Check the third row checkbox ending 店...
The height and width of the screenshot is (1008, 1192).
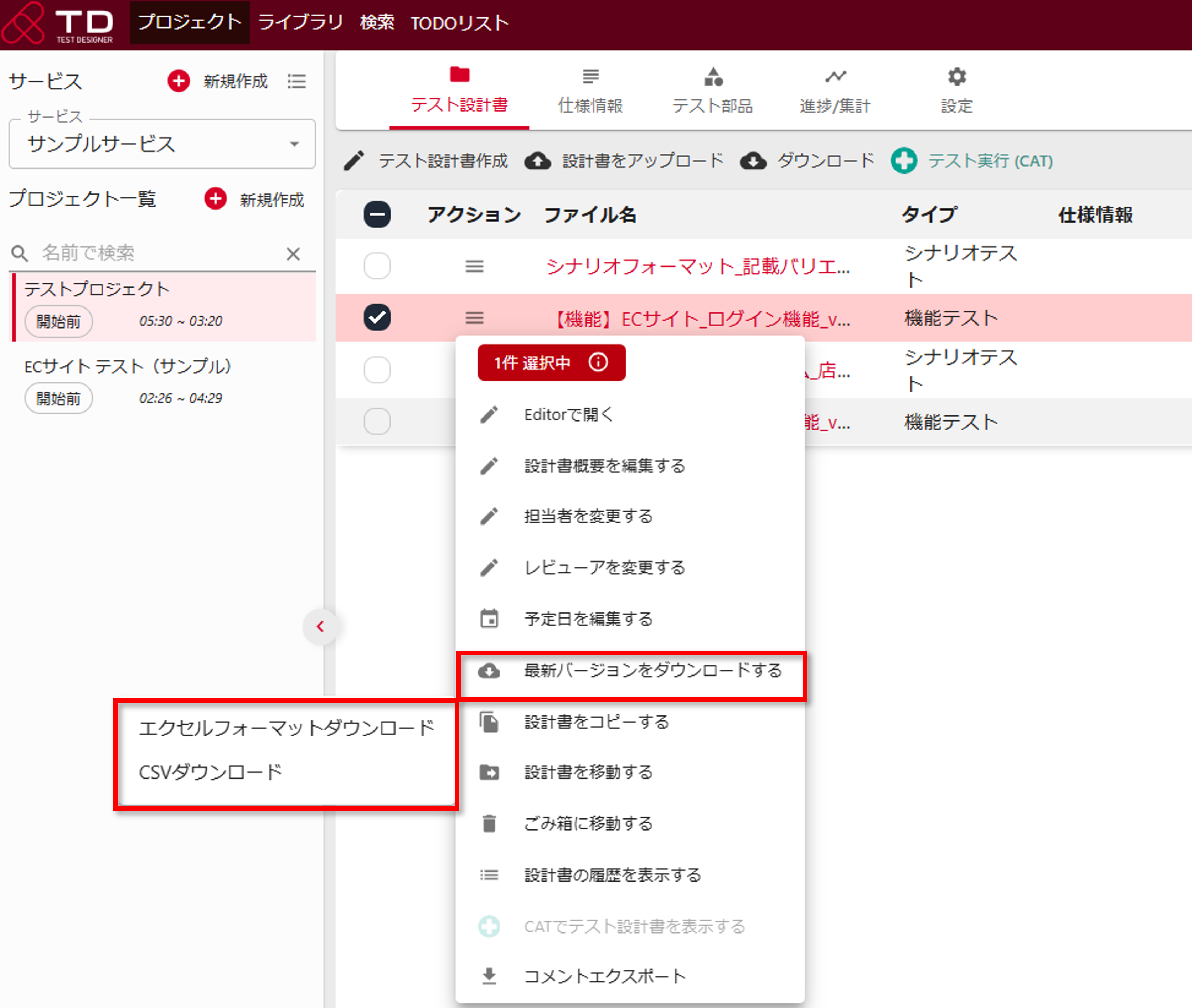[x=377, y=370]
